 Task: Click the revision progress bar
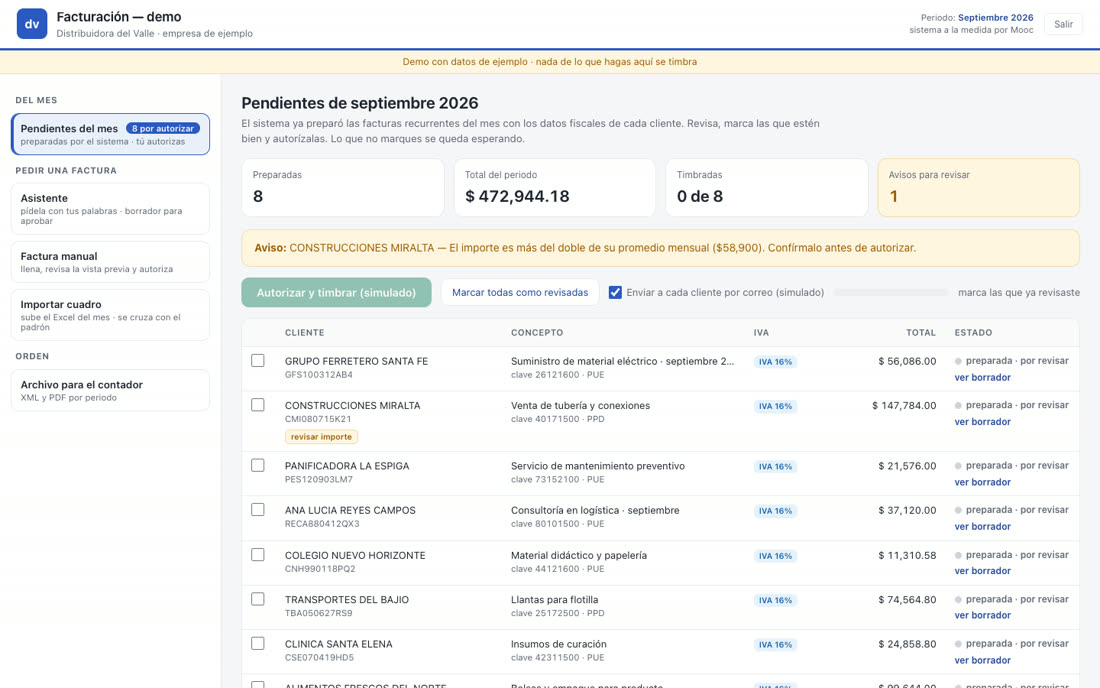[891, 292]
